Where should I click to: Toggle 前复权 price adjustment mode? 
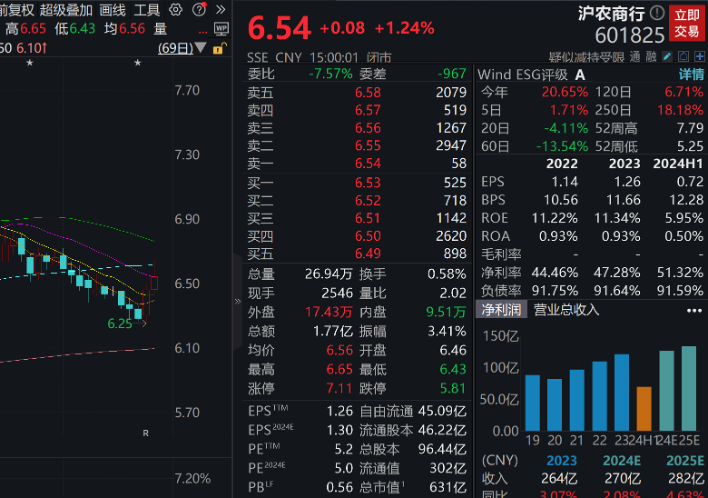pyautogui.click(x=17, y=10)
